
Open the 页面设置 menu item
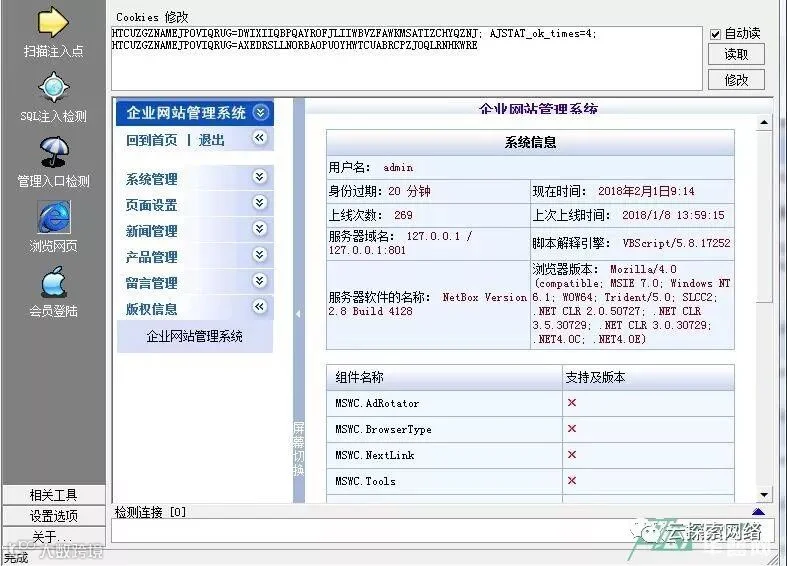152,205
